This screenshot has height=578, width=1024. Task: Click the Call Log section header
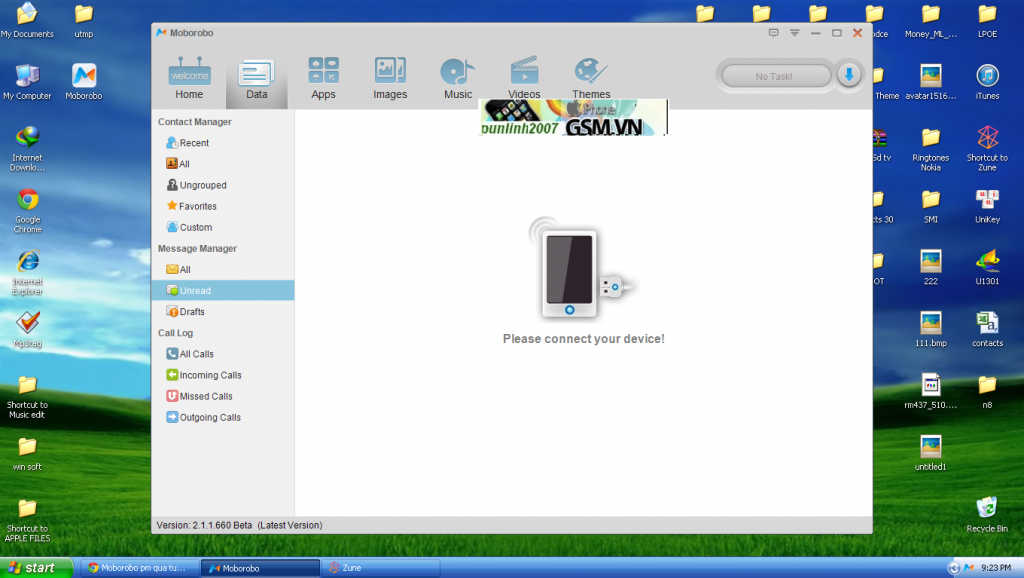[175, 333]
